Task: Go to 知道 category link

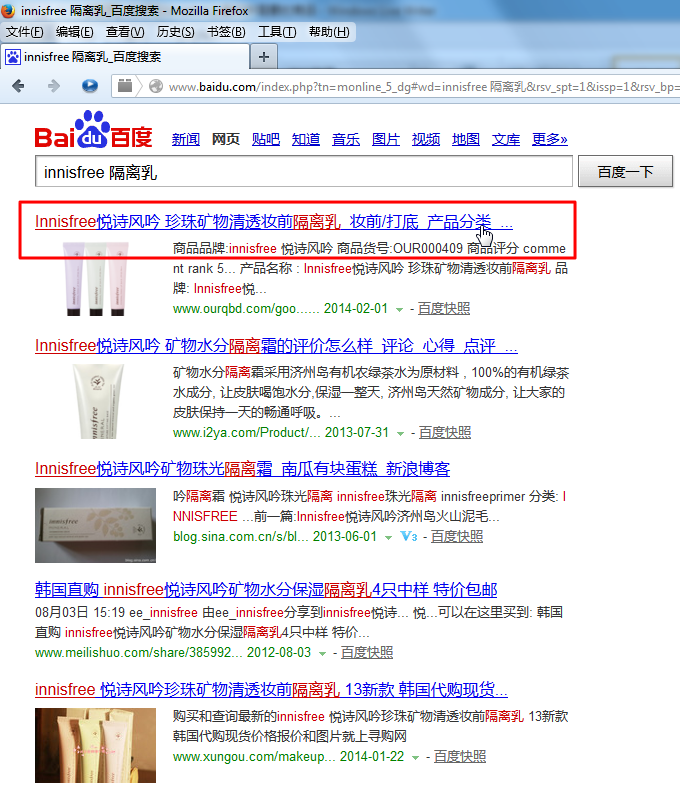Action: coord(306,139)
